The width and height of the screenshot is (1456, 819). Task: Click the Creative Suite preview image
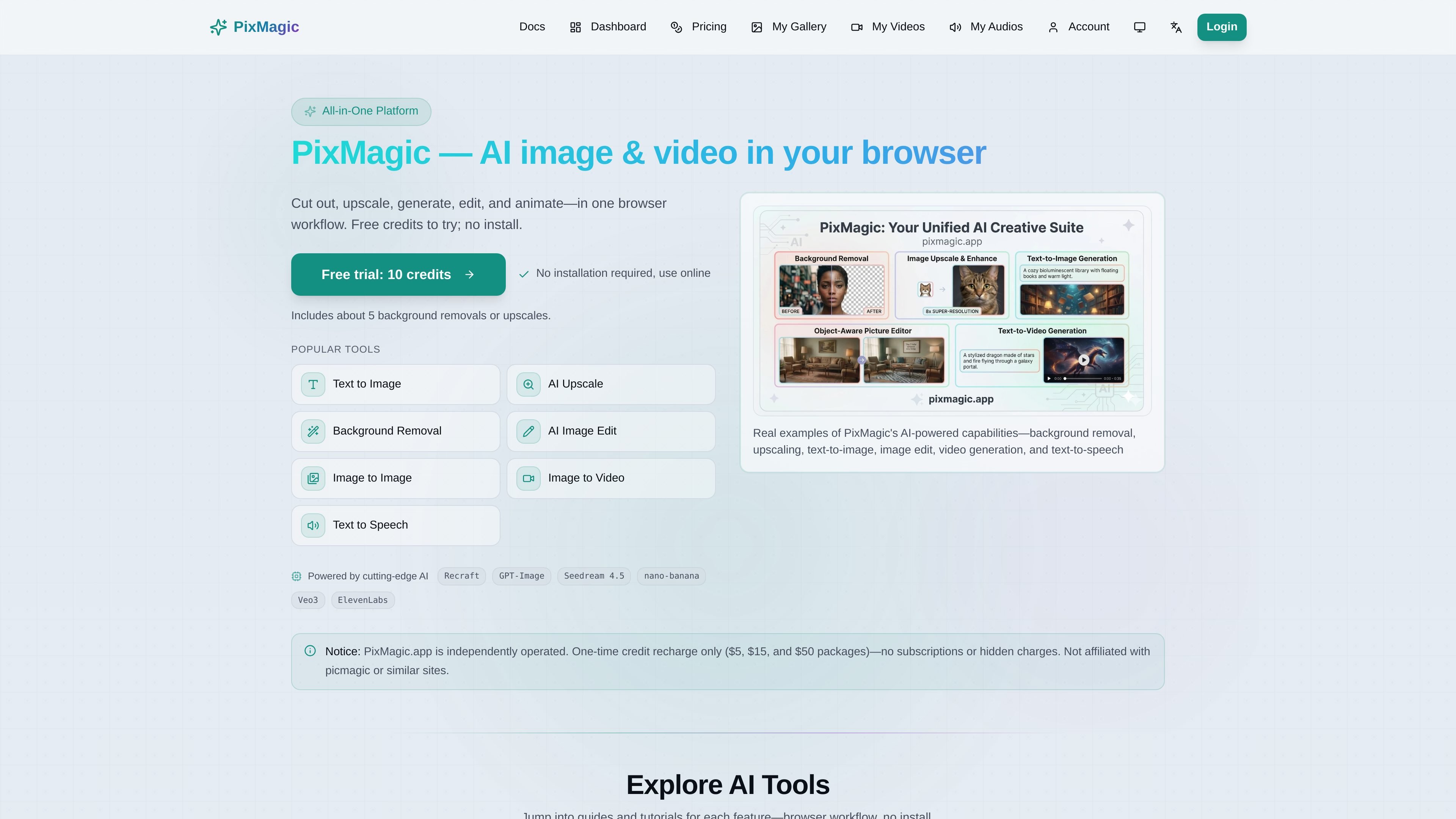(952, 311)
